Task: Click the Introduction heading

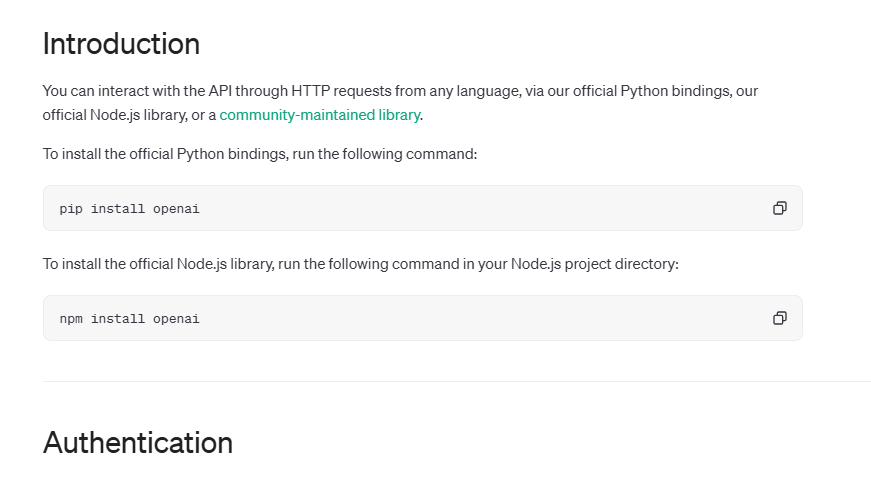Action: [x=121, y=44]
